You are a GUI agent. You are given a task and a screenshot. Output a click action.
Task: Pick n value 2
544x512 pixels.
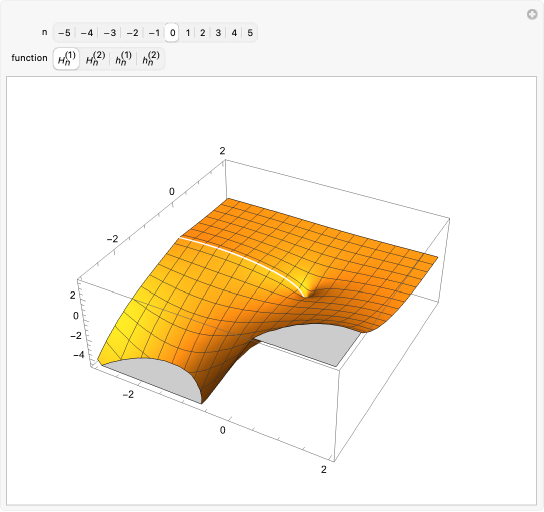[x=203, y=33]
